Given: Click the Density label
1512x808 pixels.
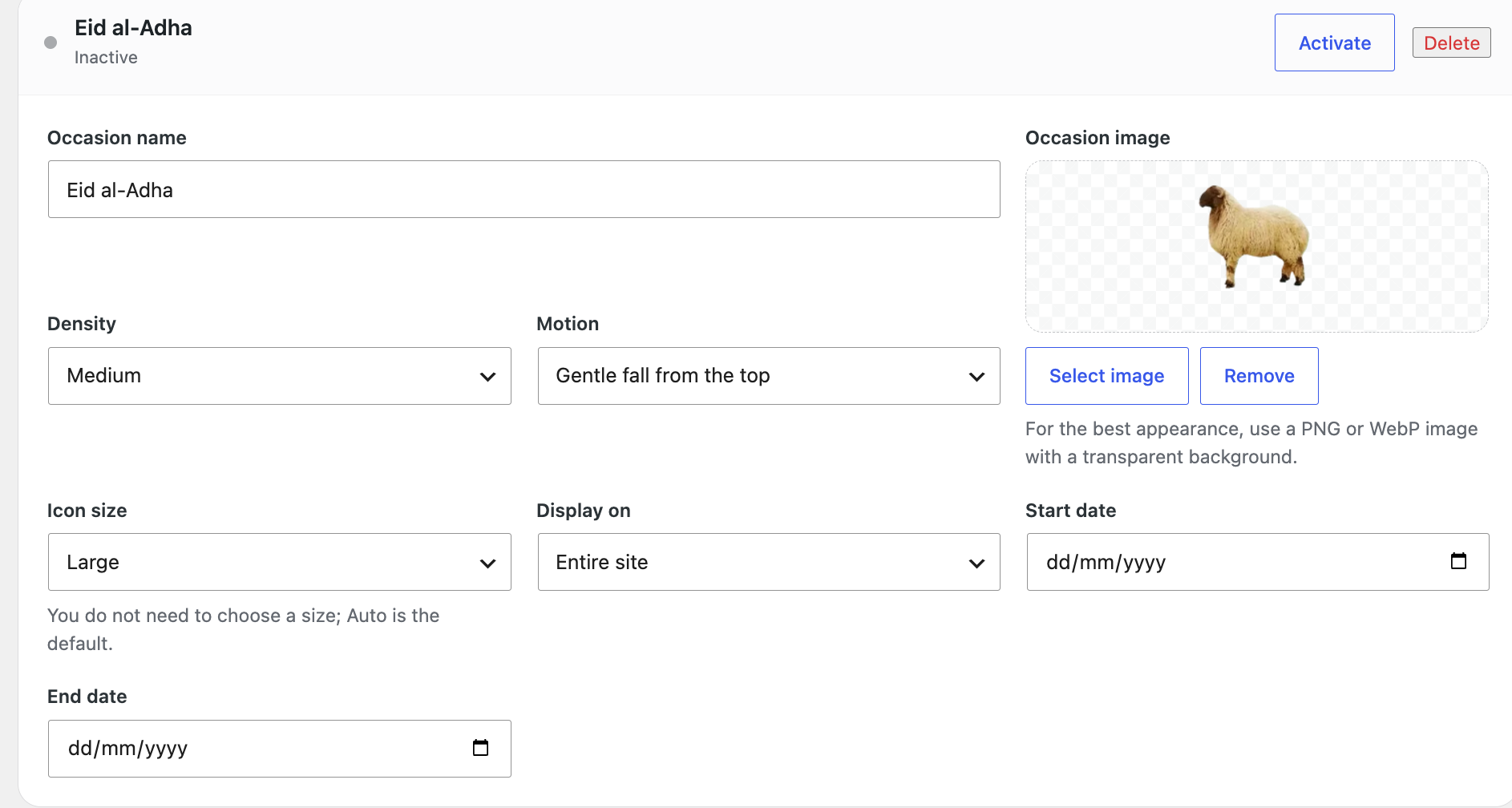Looking at the screenshot, I should point(82,324).
